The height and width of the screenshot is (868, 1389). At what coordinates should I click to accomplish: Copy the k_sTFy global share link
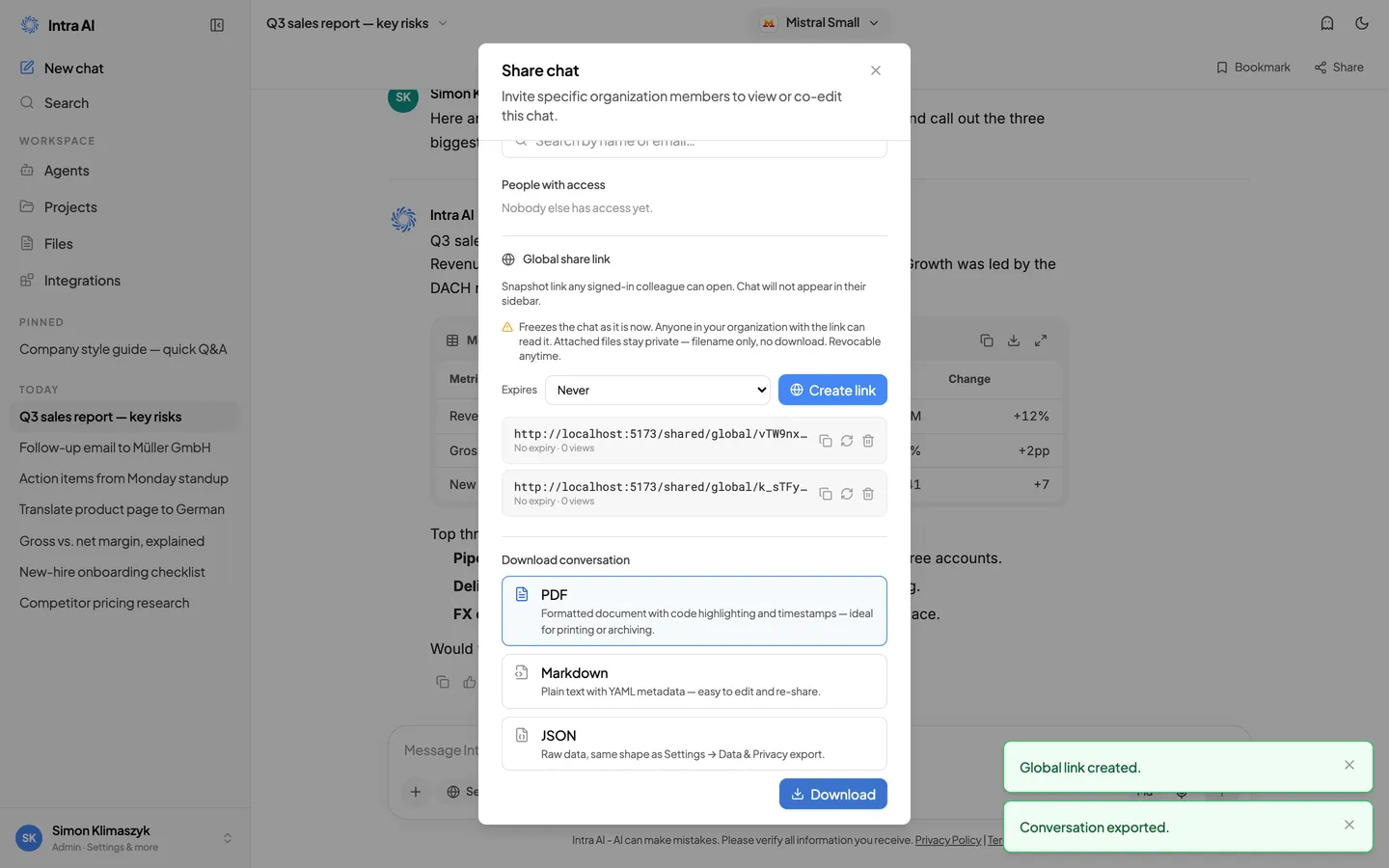[826, 494]
